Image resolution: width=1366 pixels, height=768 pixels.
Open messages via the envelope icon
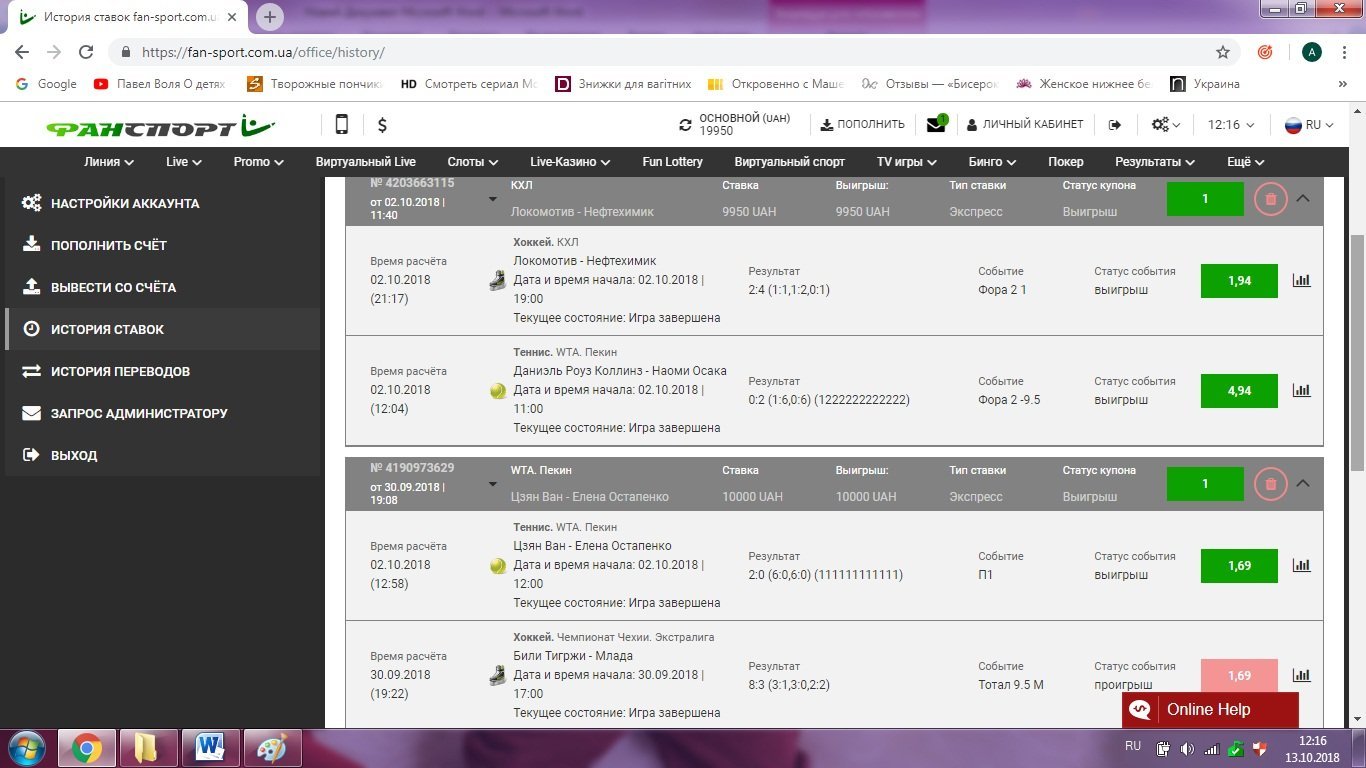[x=936, y=125]
